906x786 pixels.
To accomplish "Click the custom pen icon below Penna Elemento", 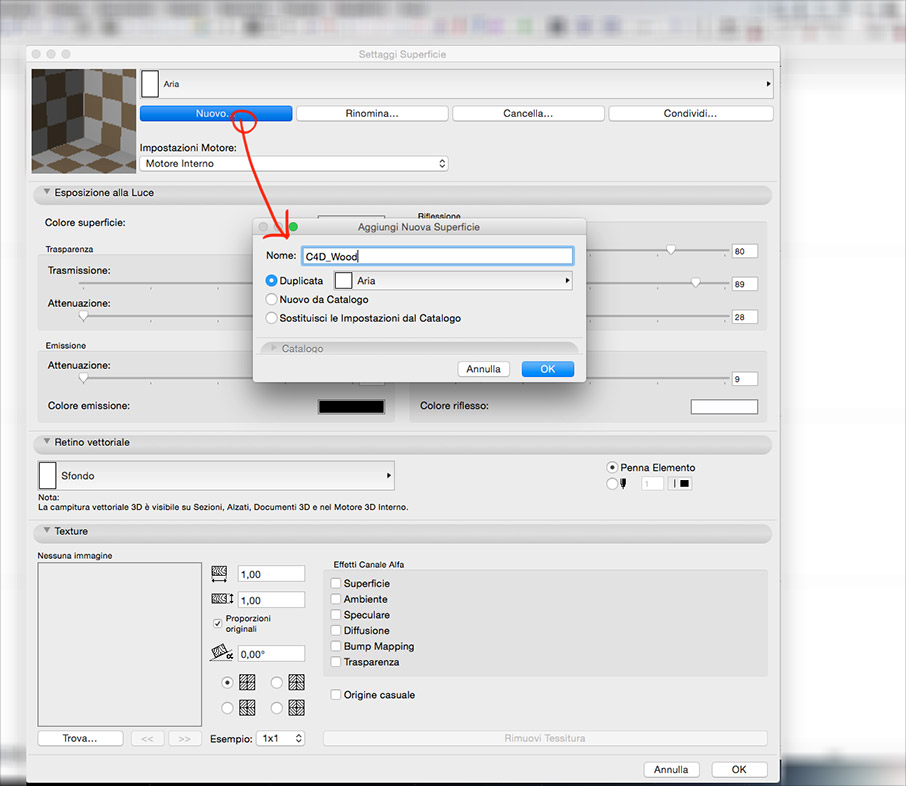I will (621, 484).
